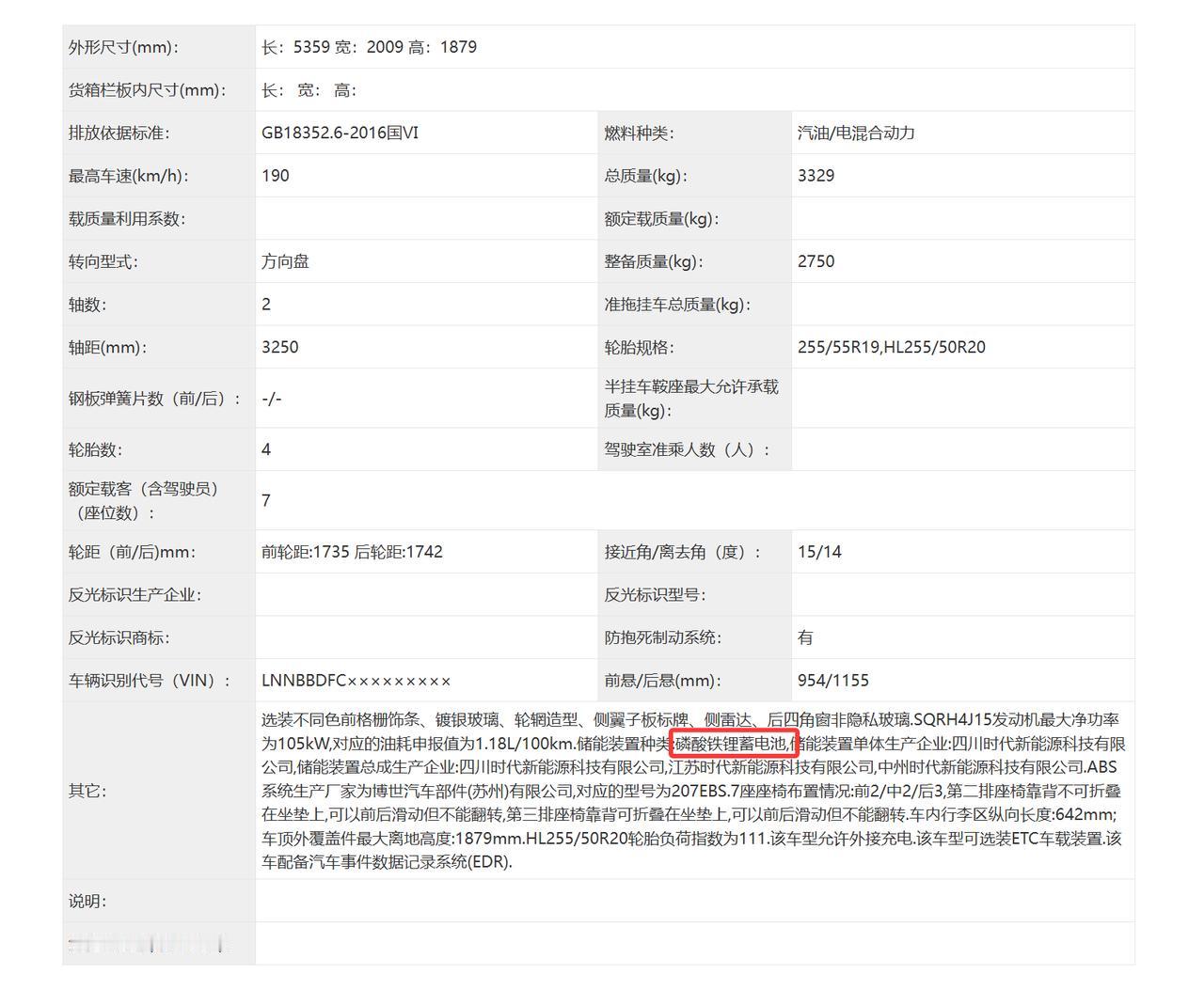Screen dimensions: 1204x990
Task: Select the dimensions value 长：5359 宽：2009 高：1879
Action: coord(369,47)
